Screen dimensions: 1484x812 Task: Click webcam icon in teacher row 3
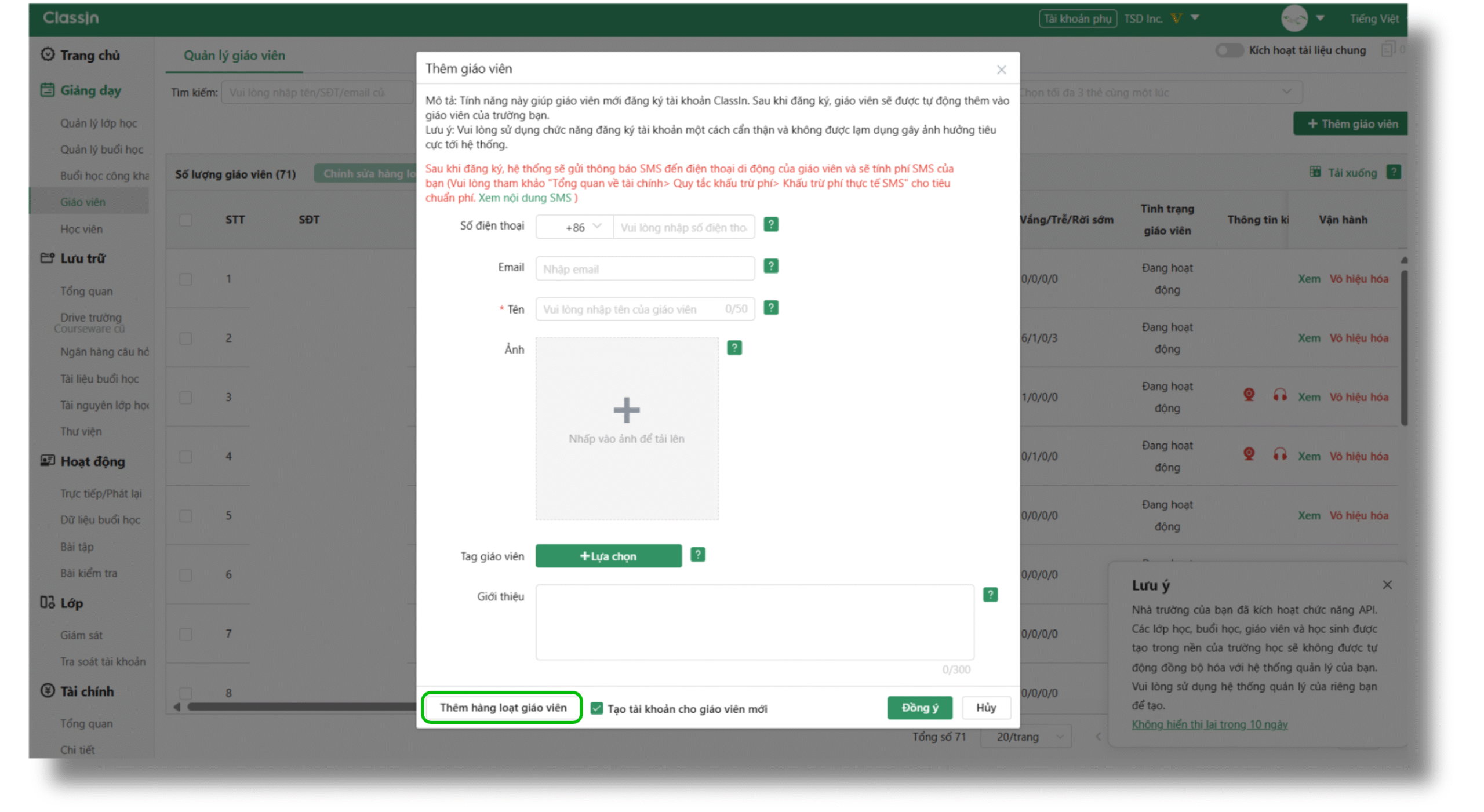(x=1248, y=395)
